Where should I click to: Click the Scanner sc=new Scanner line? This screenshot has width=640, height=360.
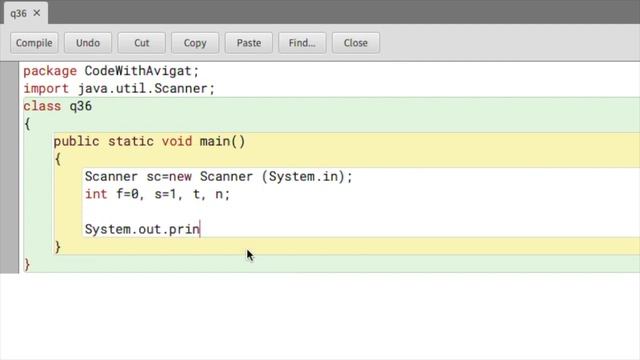pyautogui.click(x=219, y=176)
